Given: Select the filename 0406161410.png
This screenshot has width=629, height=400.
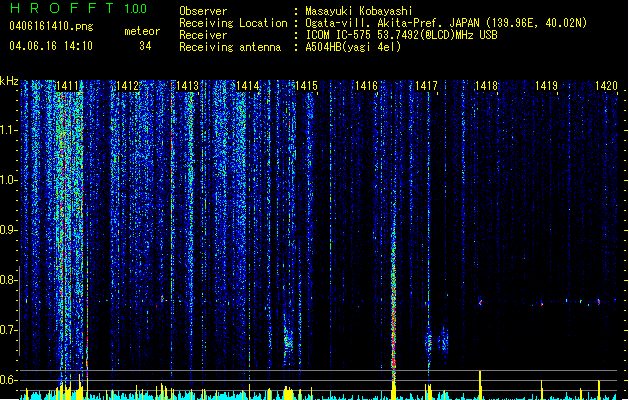Looking at the screenshot, I should click(51, 26).
